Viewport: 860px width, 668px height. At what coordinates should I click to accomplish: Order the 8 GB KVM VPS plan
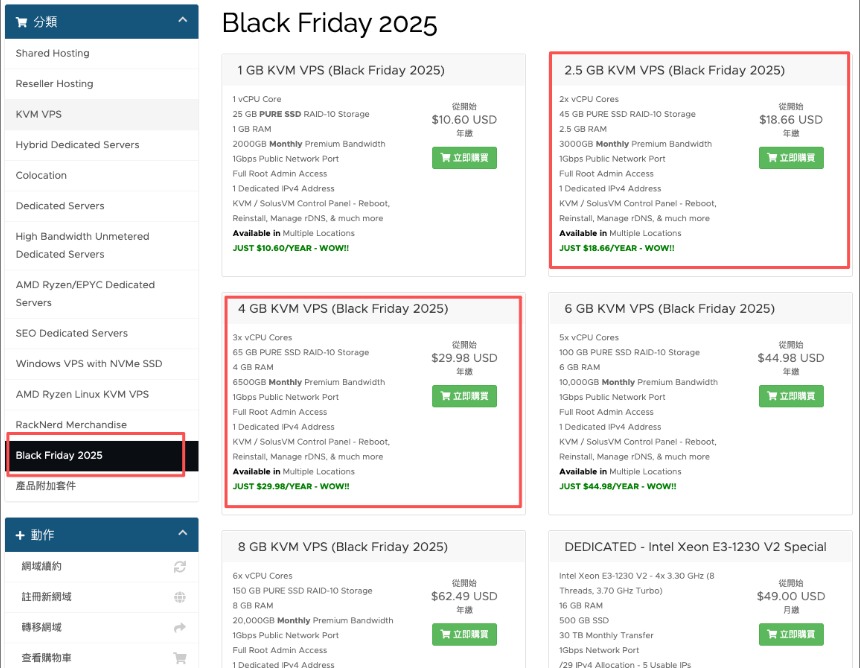464,634
